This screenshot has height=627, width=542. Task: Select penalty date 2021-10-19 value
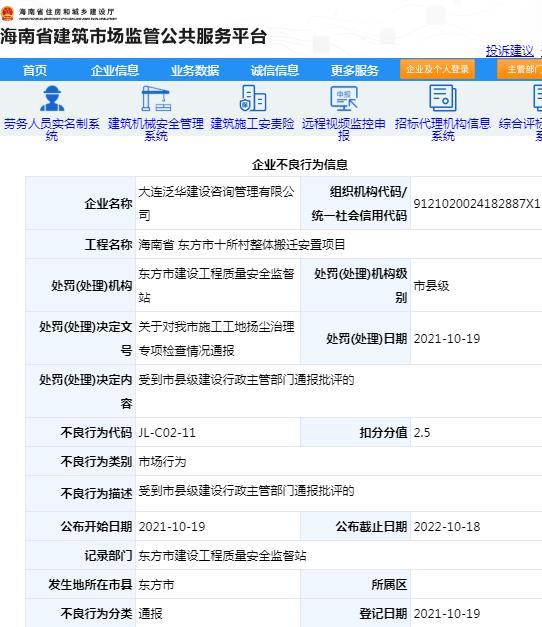[447, 339]
